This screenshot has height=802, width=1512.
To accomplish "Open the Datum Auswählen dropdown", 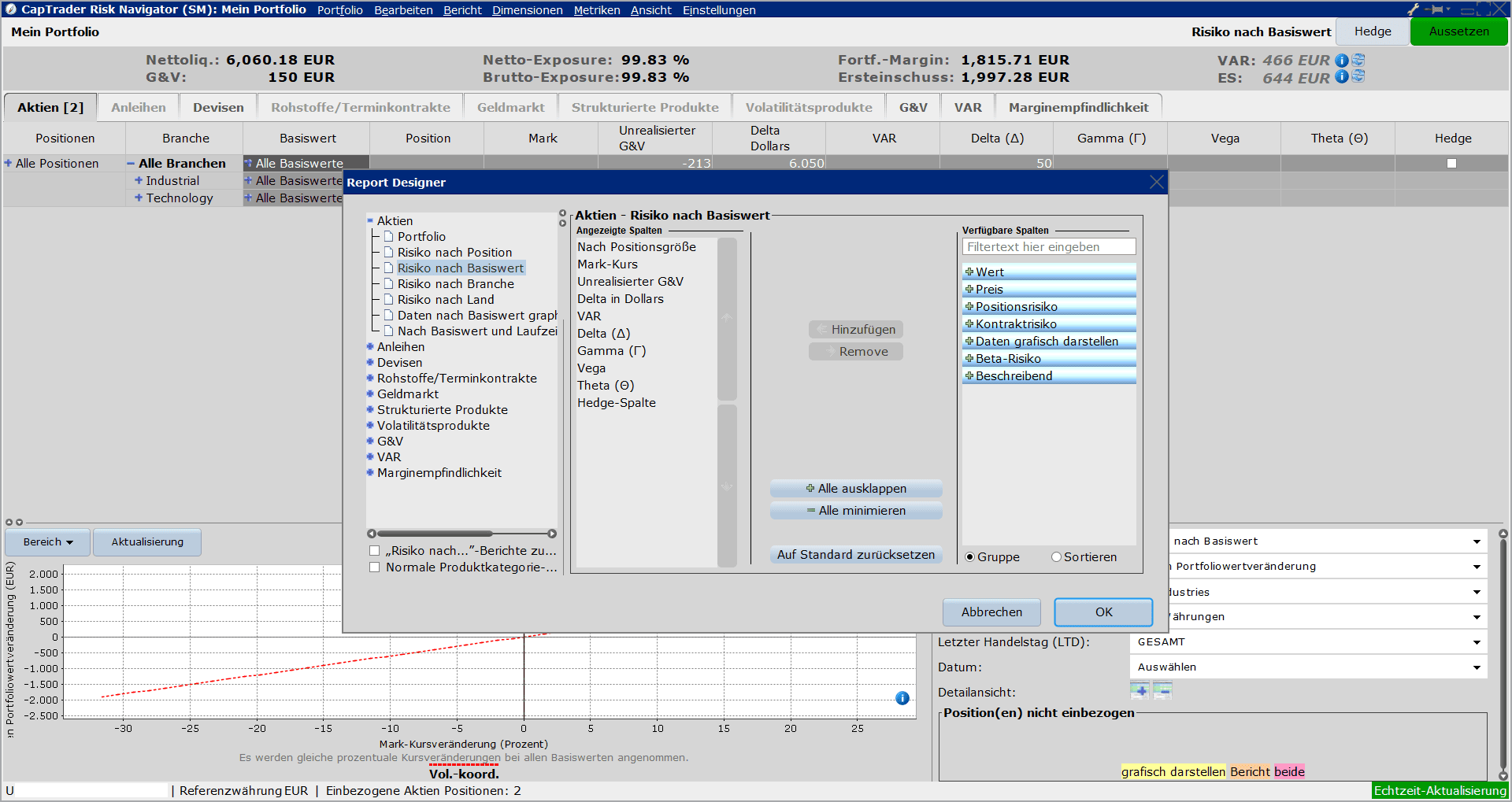I will click(1308, 667).
